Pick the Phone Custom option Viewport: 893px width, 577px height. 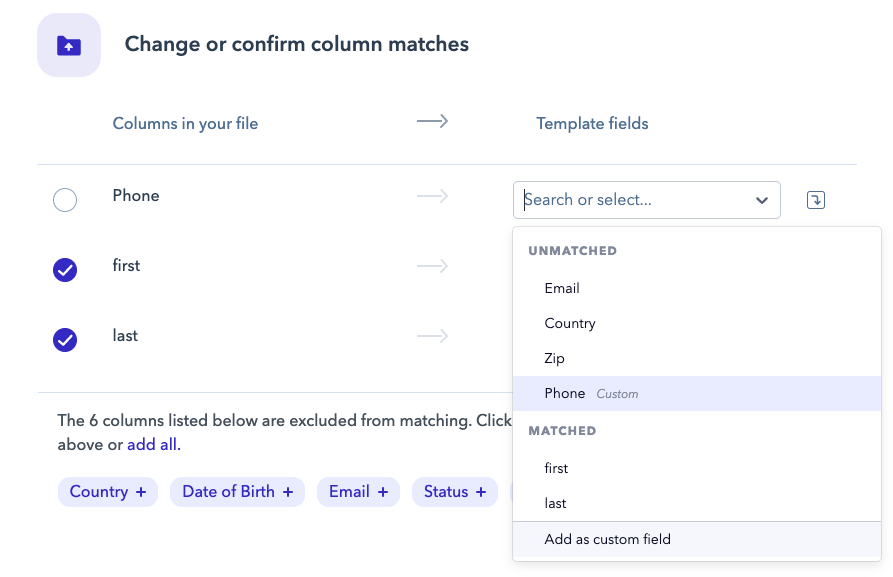click(x=590, y=393)
